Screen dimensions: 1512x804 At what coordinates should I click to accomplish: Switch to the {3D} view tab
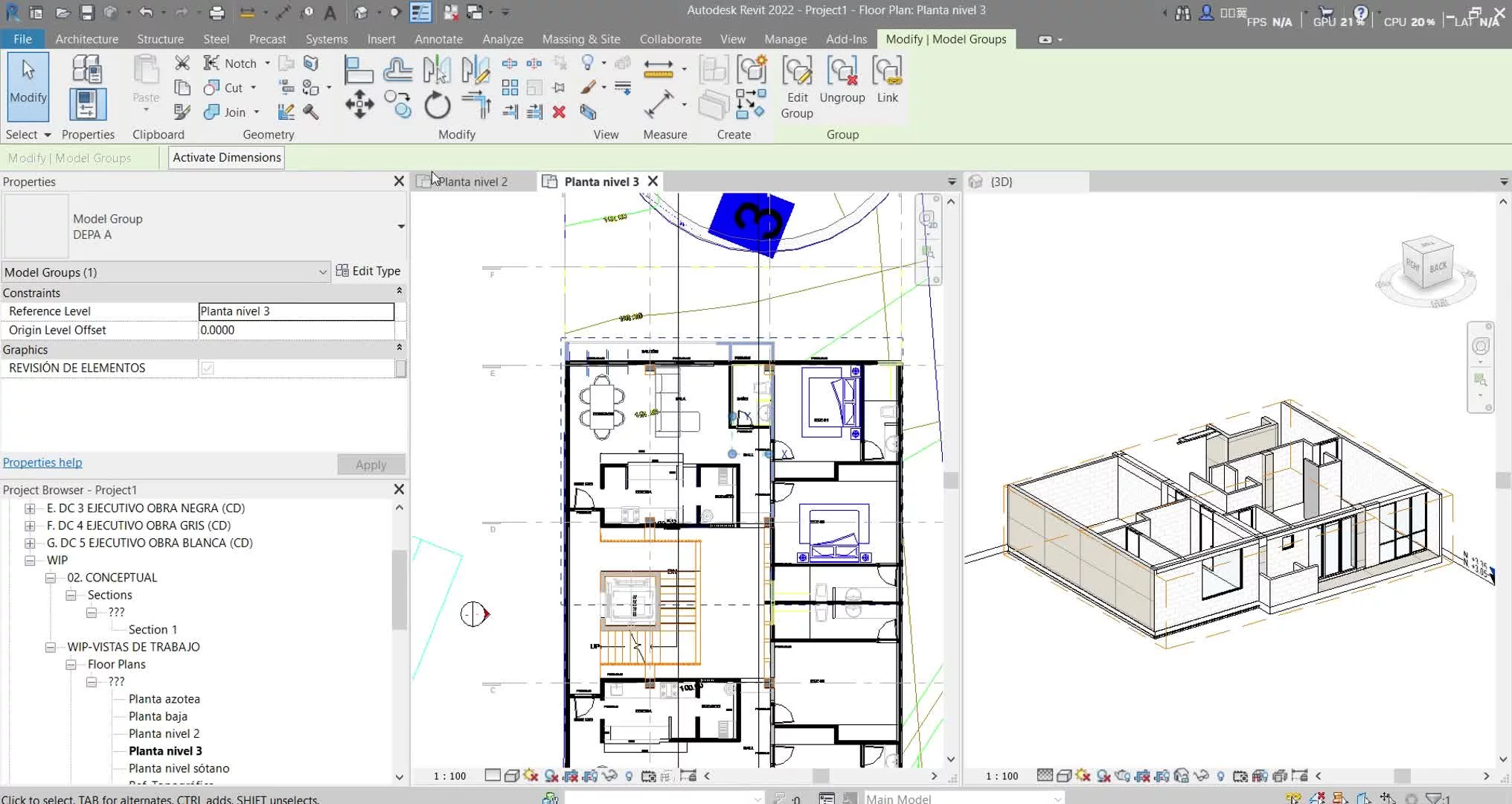click(1001, 182)
